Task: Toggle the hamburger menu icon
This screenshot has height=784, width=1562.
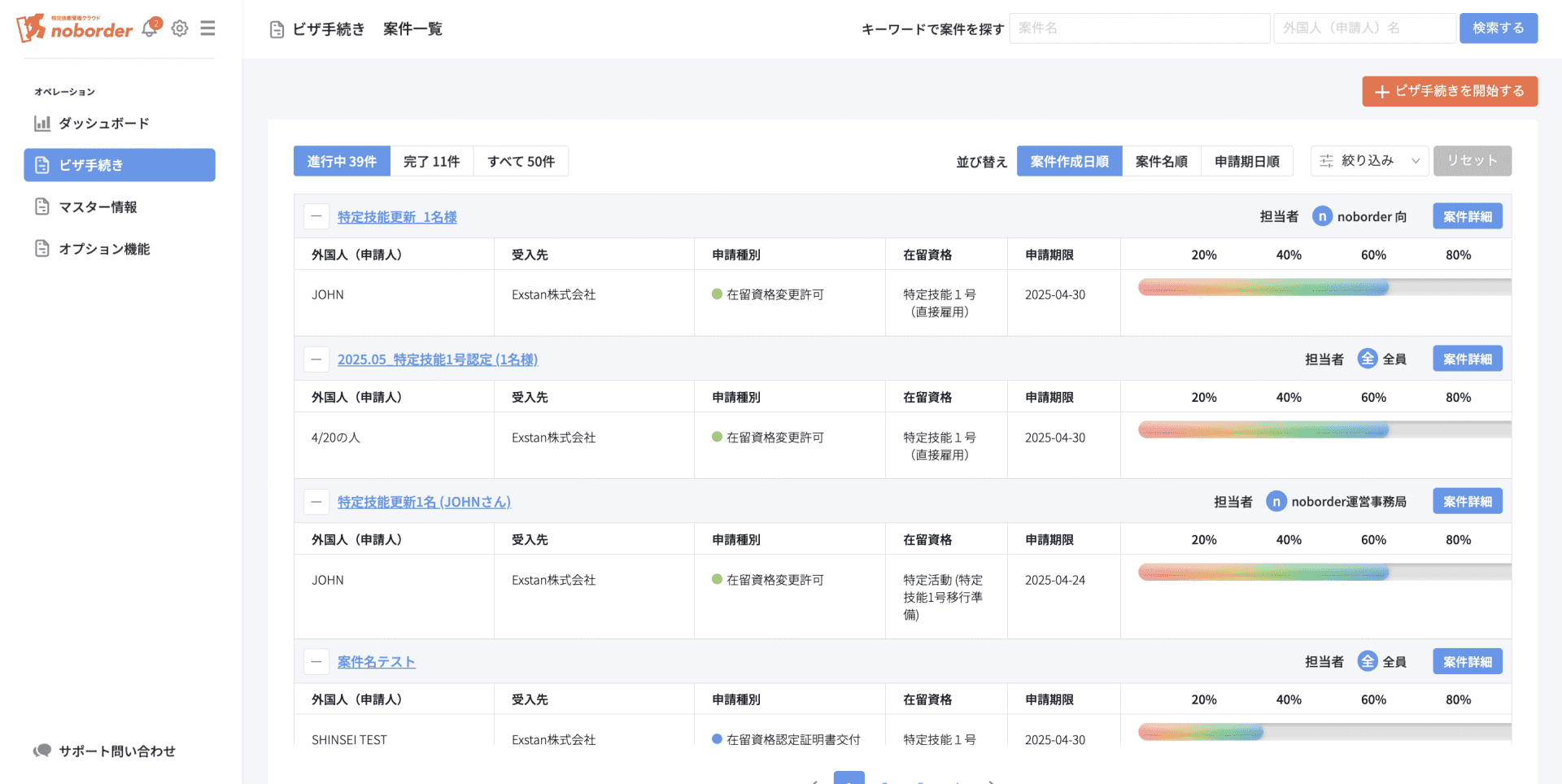Action: (207, 28)
